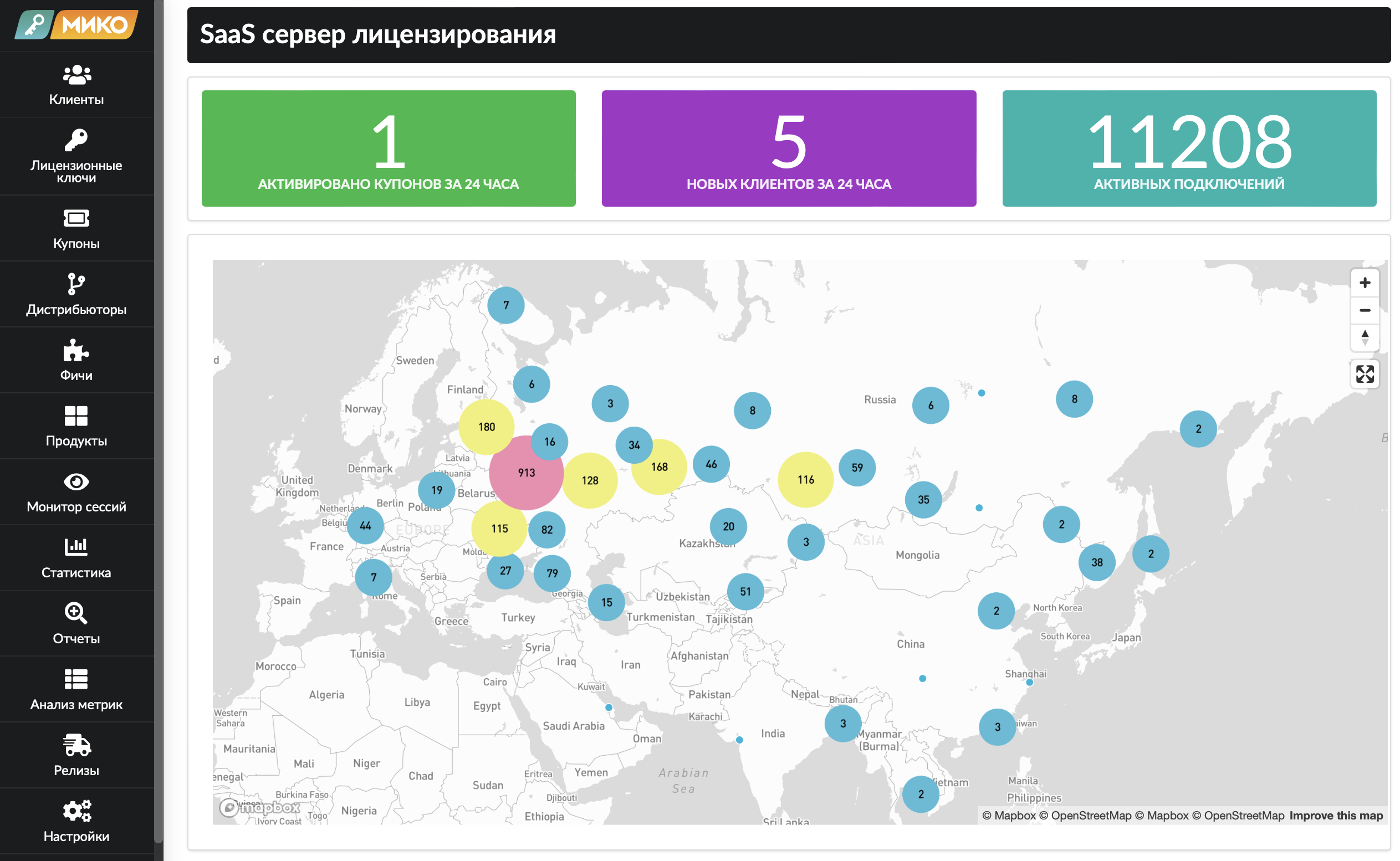Click the Mapbox logo on map
Image resolution: width=1400 pixels, height=861 pixels.
point(260,807)
